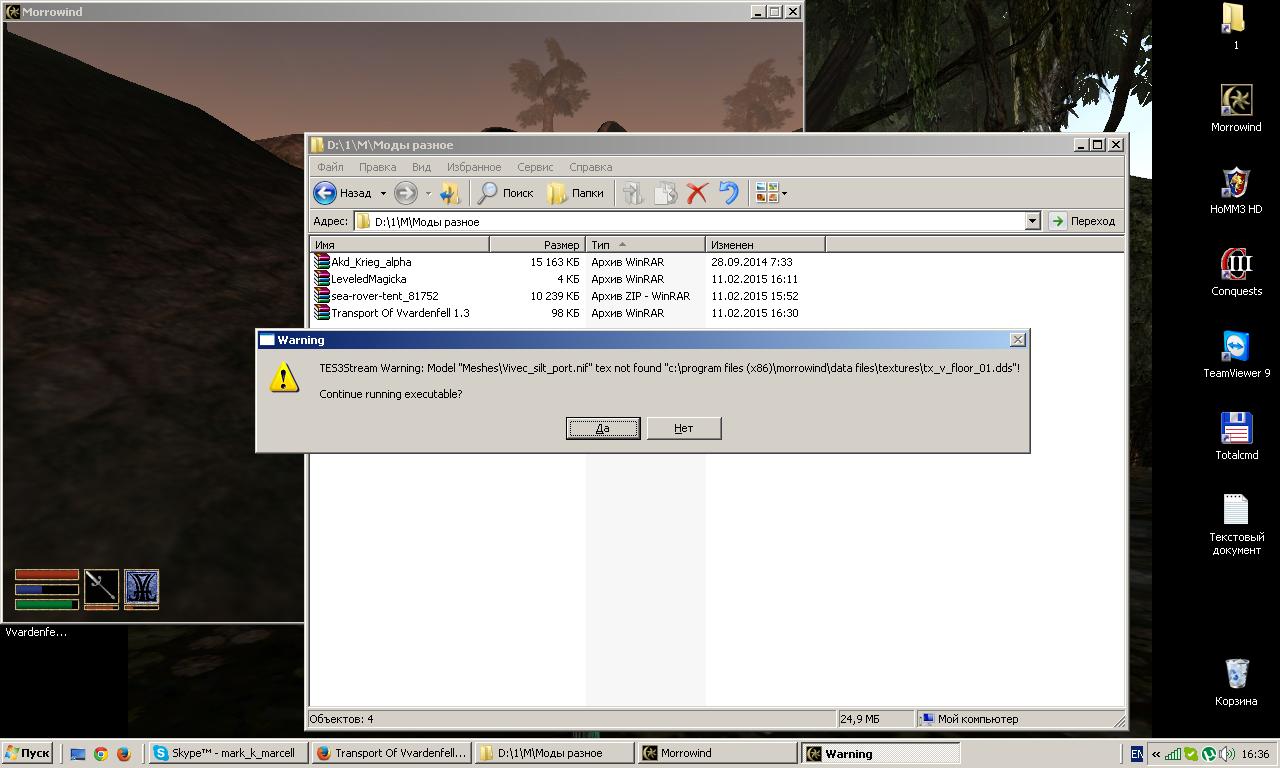
Task: Click the yellow warning triangle icon
Action: 284,377
